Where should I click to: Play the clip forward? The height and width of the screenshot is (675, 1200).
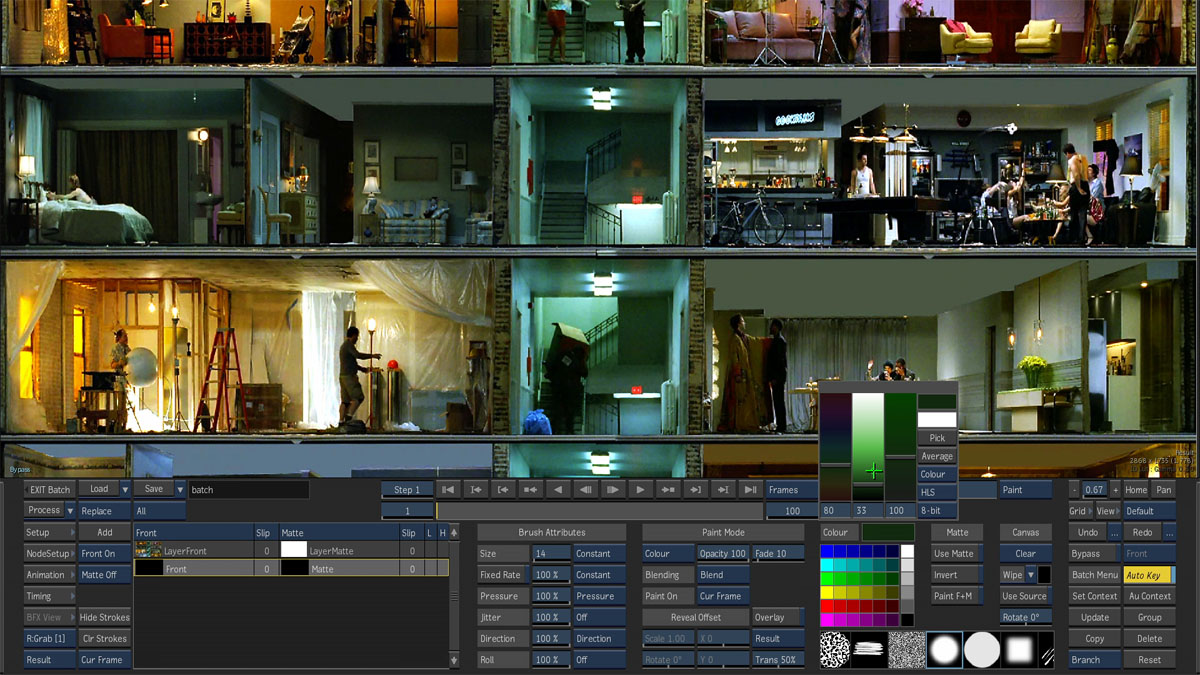pyautogui.click(x=640, y=490)
